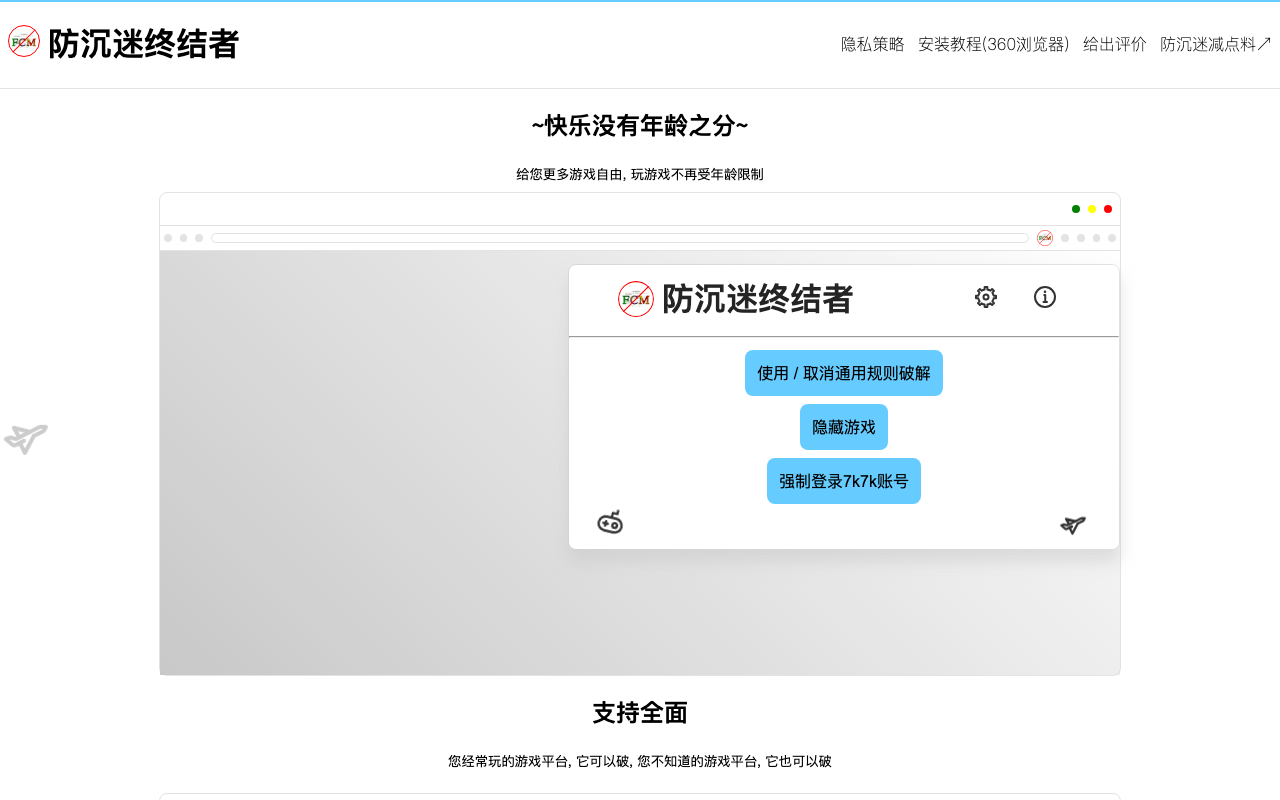Screen dimensions: 1280x800
Task: Click the line beginning 您经常玩的游戏平台
Action: click(x=640, y=761)
